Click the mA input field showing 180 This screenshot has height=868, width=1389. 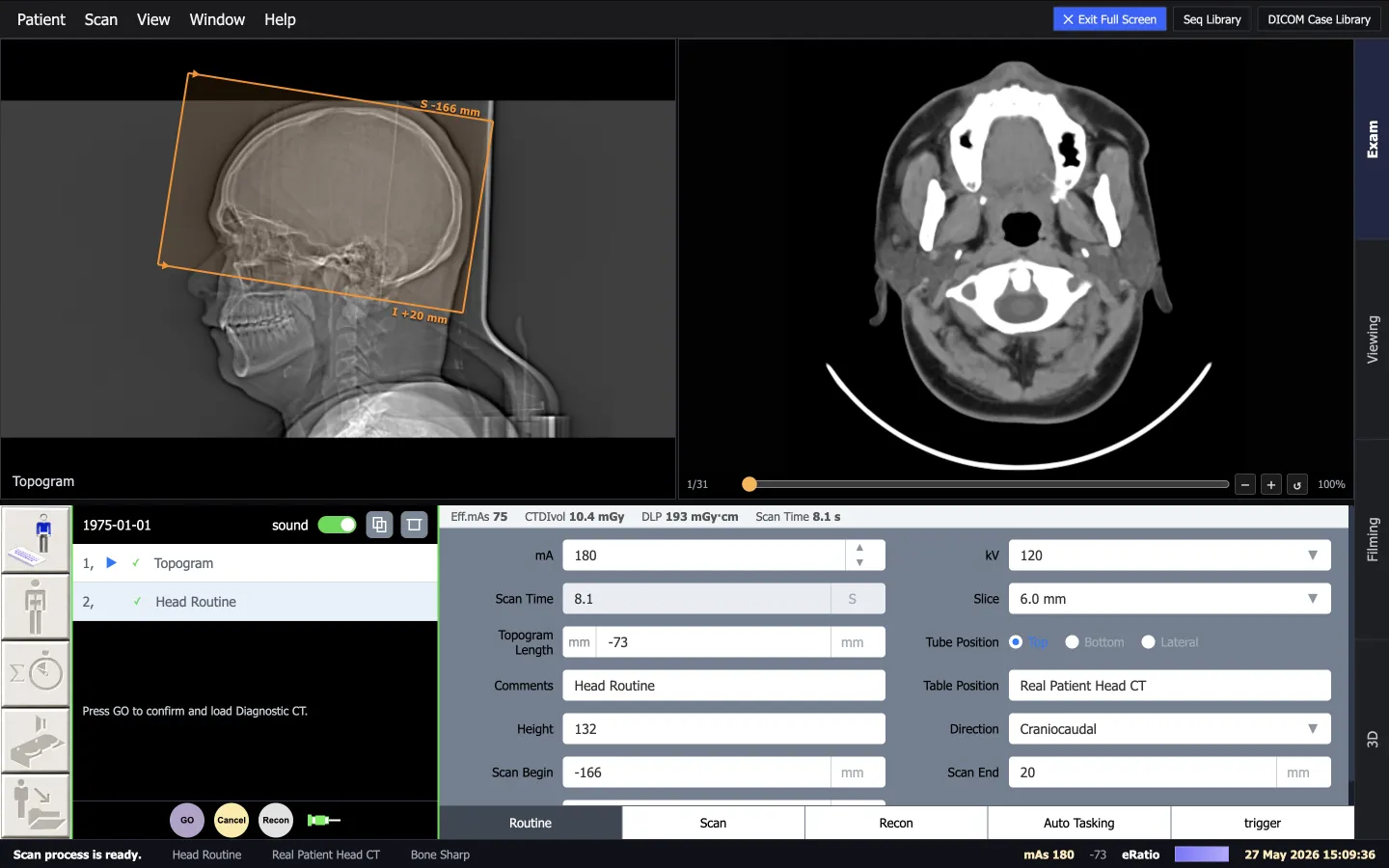(x=704, y=556)
